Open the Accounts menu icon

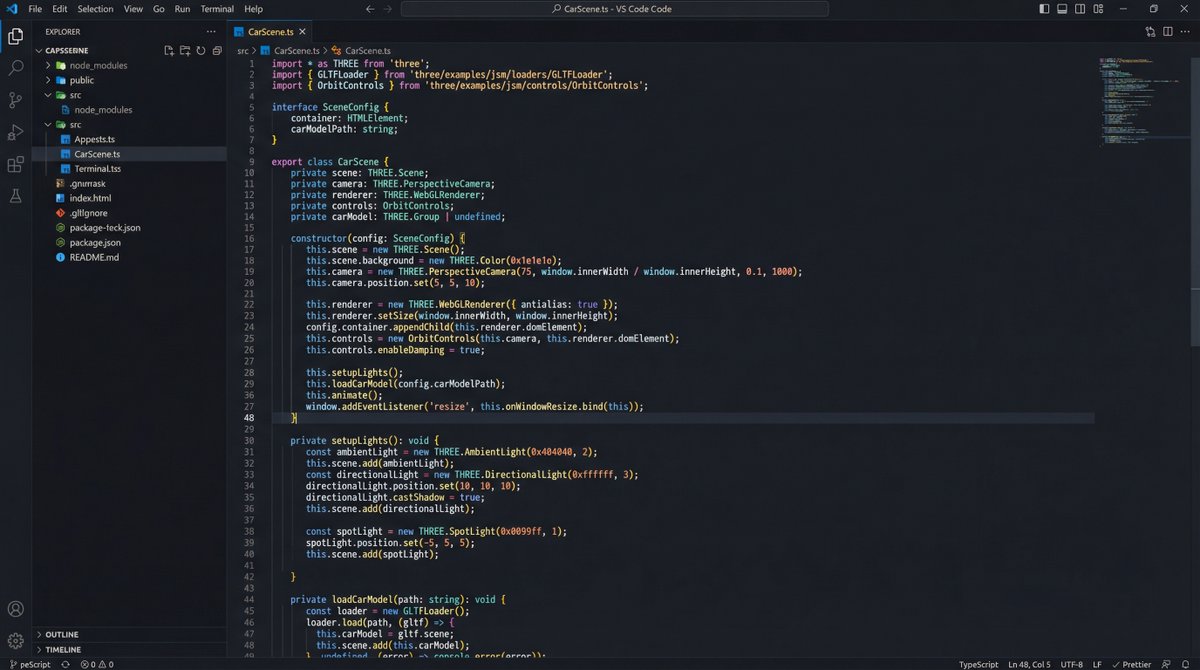[x=16, y=608]
